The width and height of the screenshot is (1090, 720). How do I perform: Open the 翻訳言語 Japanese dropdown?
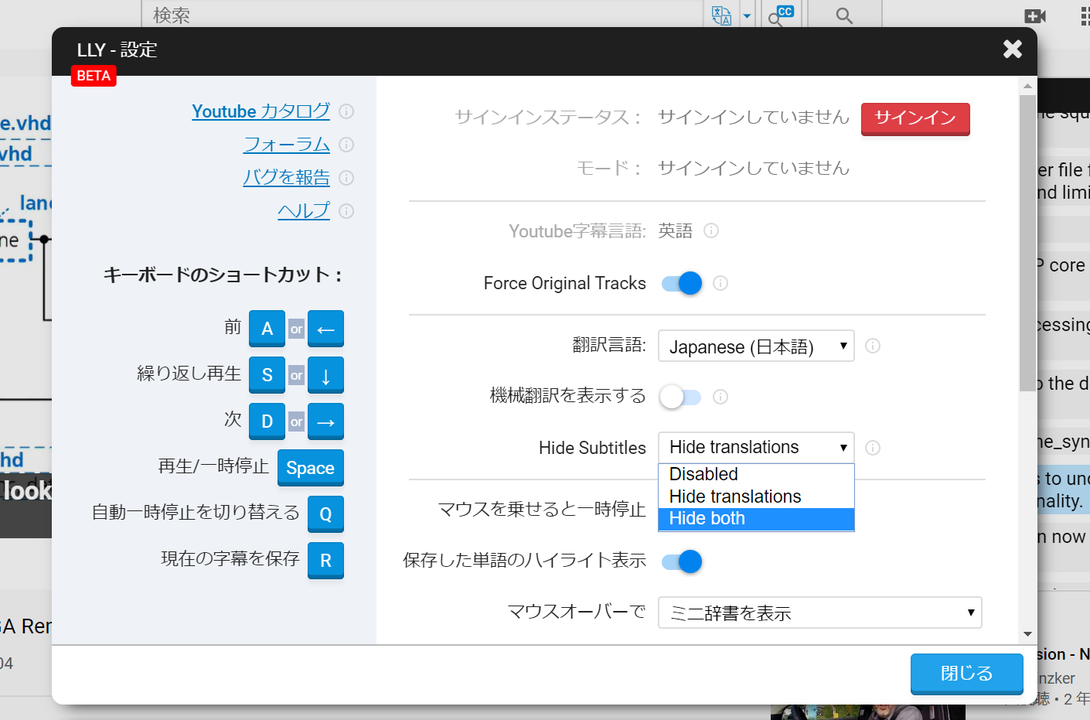pyautogui.click(x=756, y=346)
